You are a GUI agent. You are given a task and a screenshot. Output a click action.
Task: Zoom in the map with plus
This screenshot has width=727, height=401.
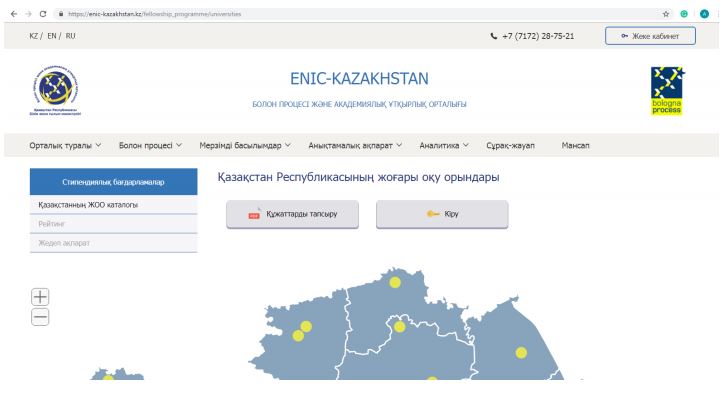[40, 297]
